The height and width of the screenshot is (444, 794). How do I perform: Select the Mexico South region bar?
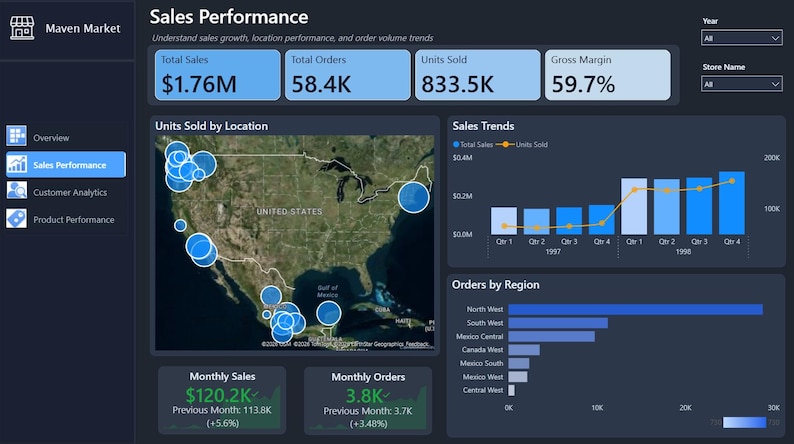coord(519,363)
